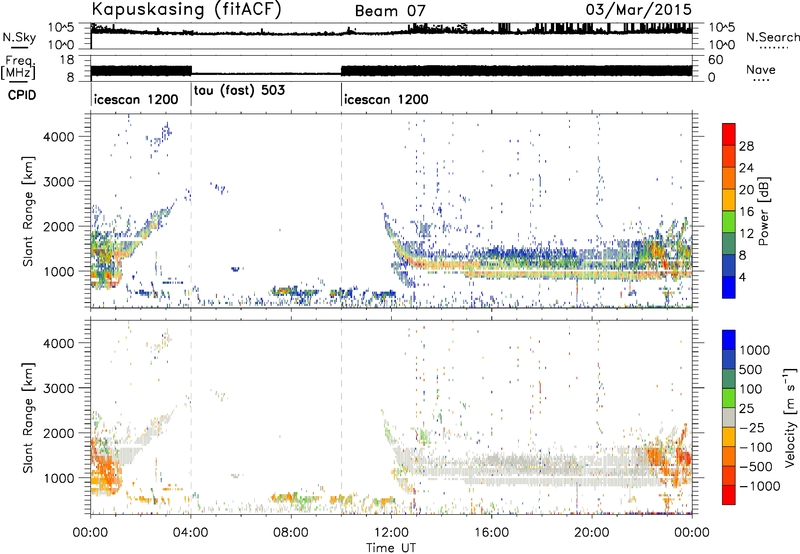Click the '60' tick on Nave axis
This screenshot has width=800, height=554.
click(715, 60)
